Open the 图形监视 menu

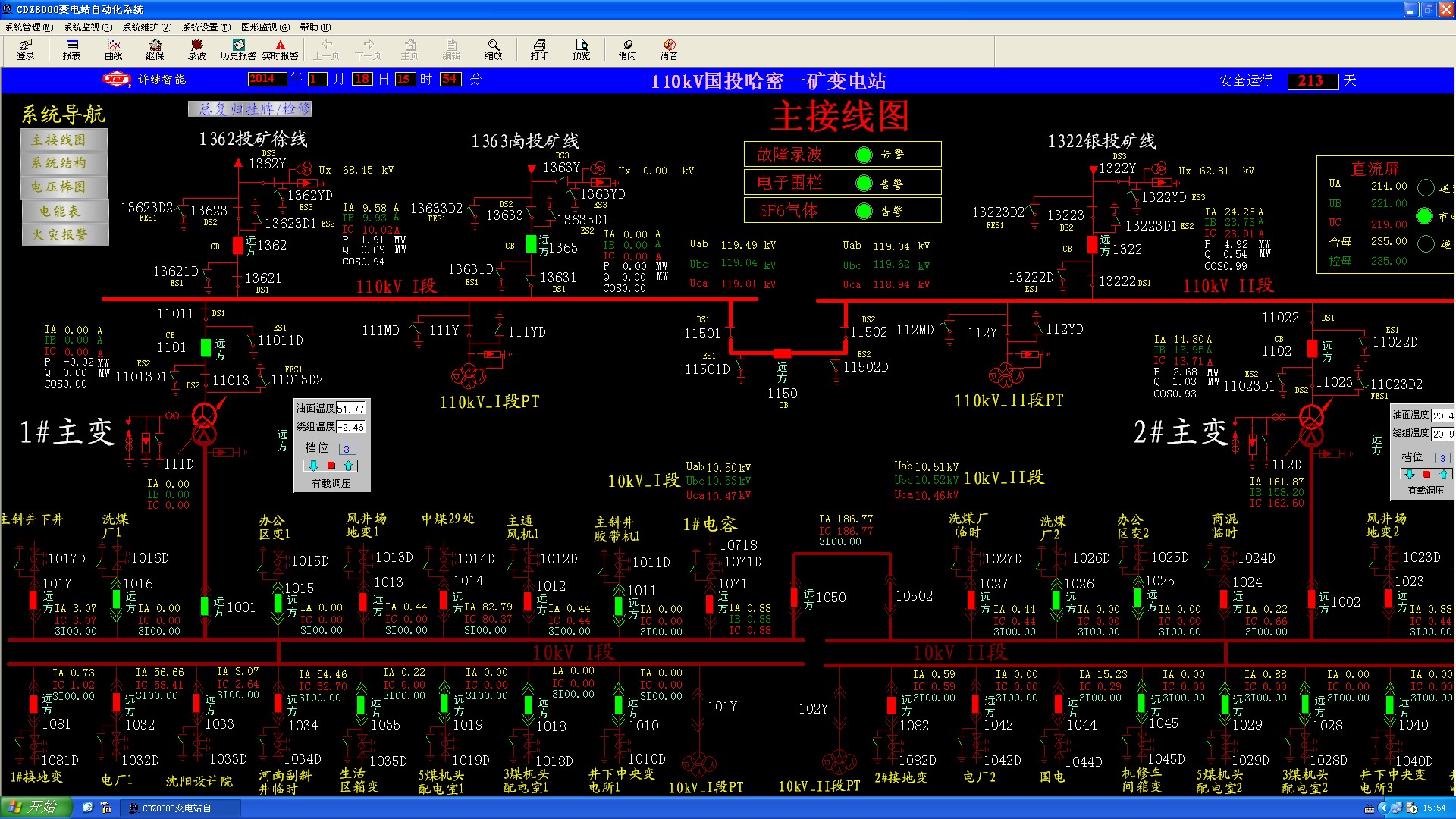[265, 27]
